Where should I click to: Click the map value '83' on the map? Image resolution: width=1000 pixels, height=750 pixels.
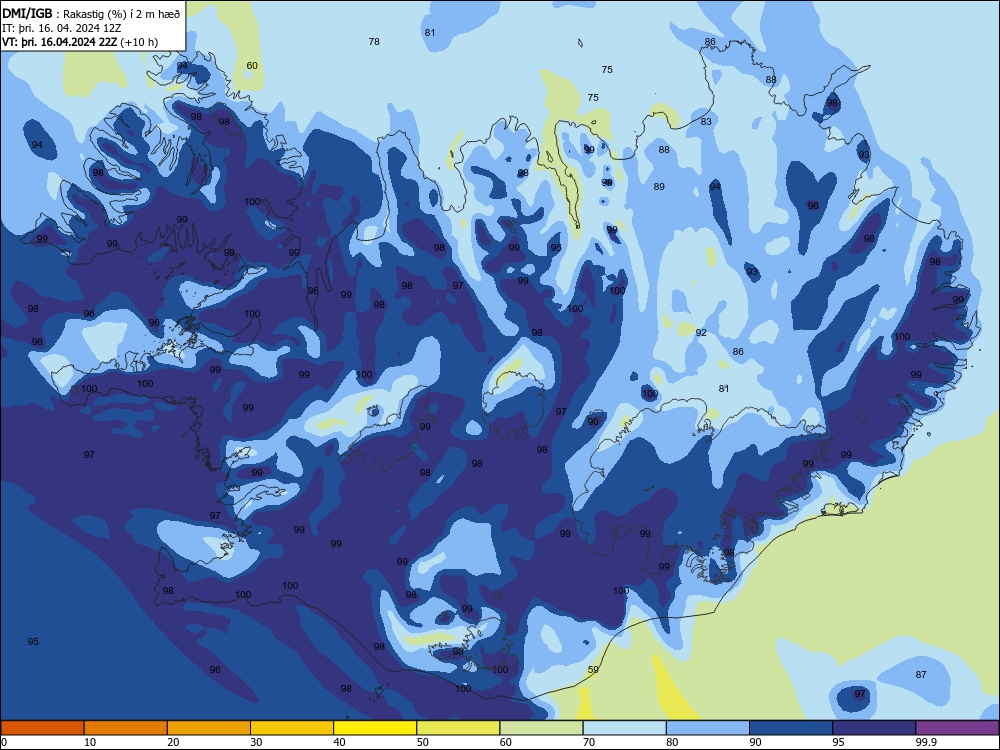(706, 122)
